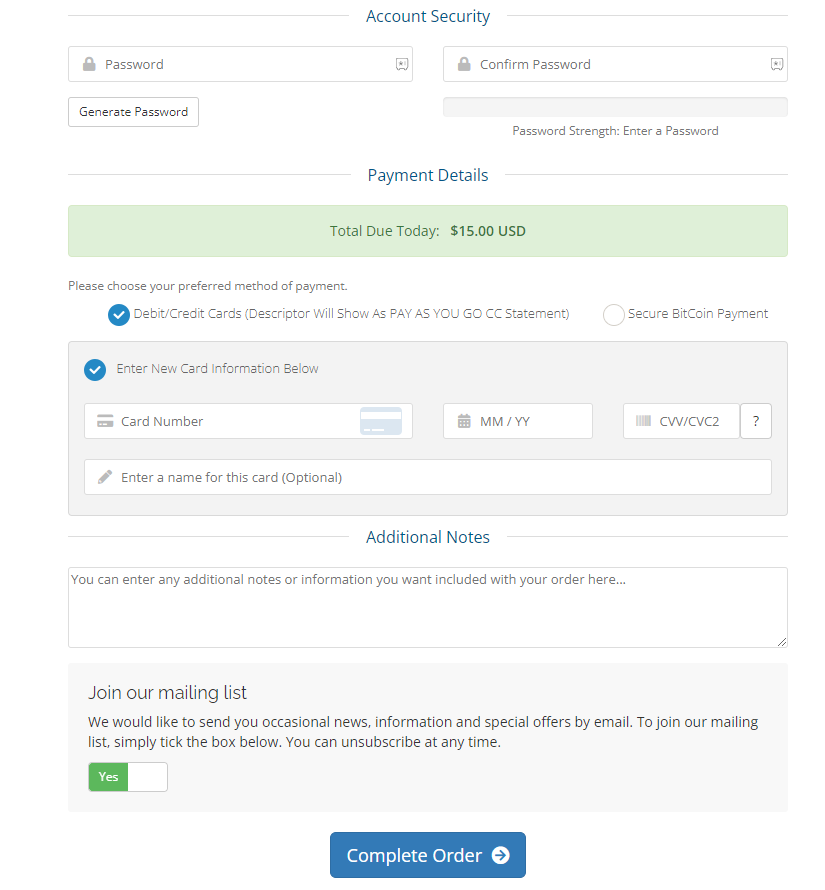Click the lock icon in the Password field
Screen dimensions: 825x890
pyautogui.click(x=89, y=63)
